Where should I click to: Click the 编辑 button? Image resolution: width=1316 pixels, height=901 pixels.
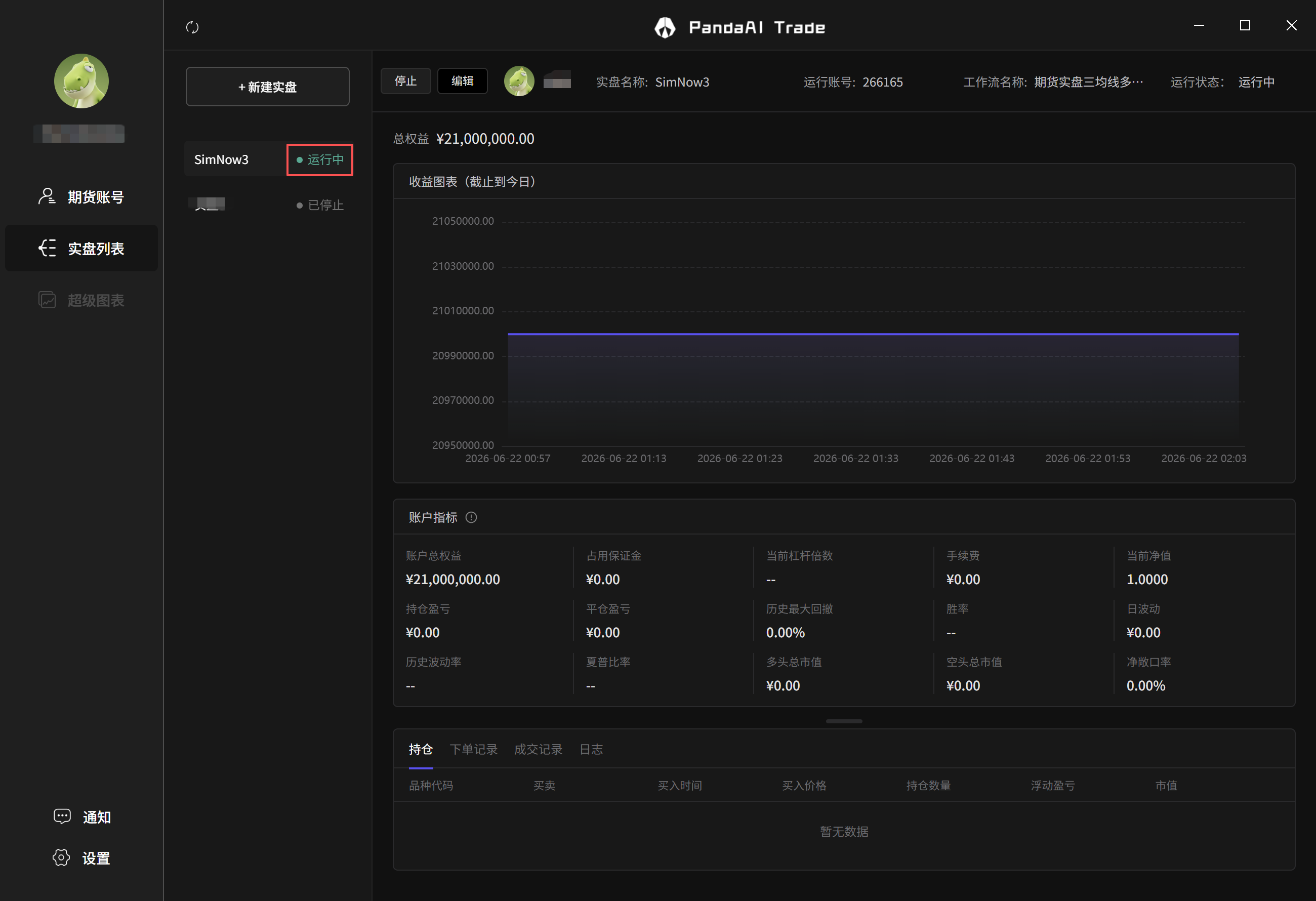[x=463, y=81]
